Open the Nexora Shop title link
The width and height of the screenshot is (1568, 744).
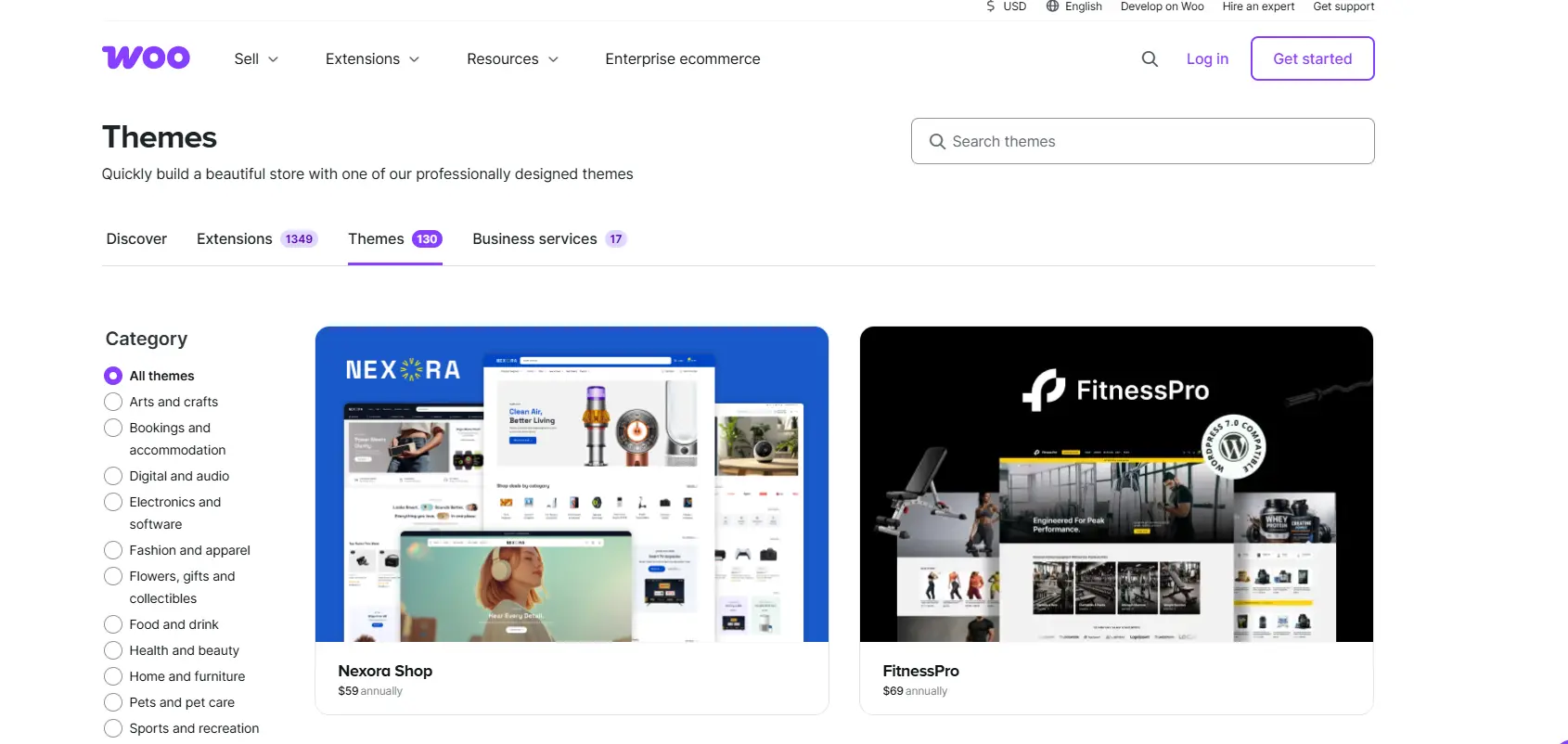385,671
